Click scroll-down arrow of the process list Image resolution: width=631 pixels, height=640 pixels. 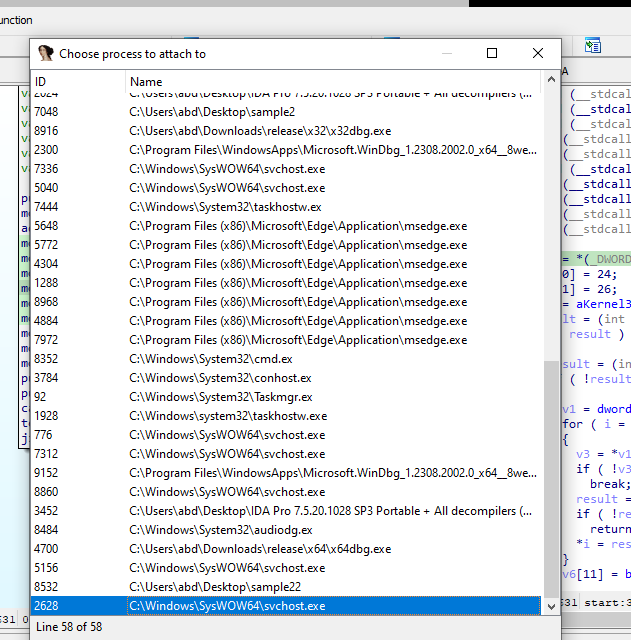coord(551,607)
